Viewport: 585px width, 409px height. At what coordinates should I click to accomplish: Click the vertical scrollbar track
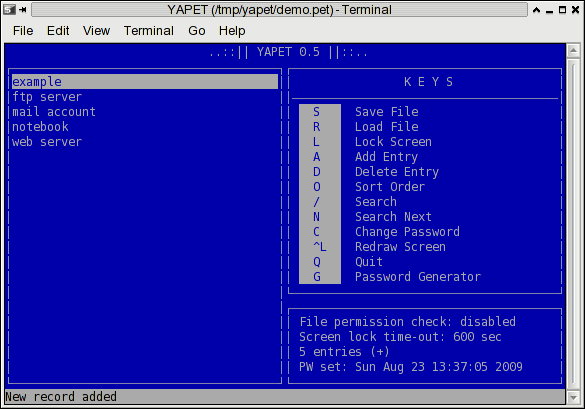click(x=573, y=224)
